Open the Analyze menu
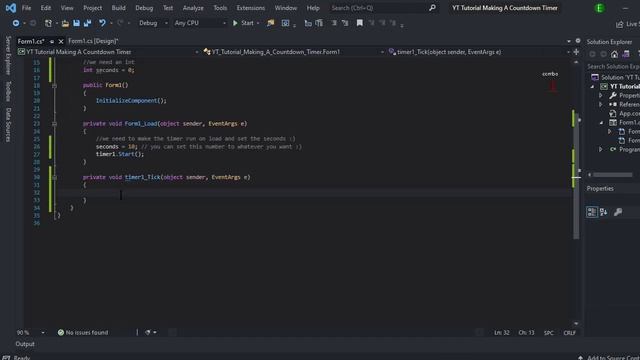Image resolution: width=640 pixels, height=360 pixels. (x=193, y=8)
